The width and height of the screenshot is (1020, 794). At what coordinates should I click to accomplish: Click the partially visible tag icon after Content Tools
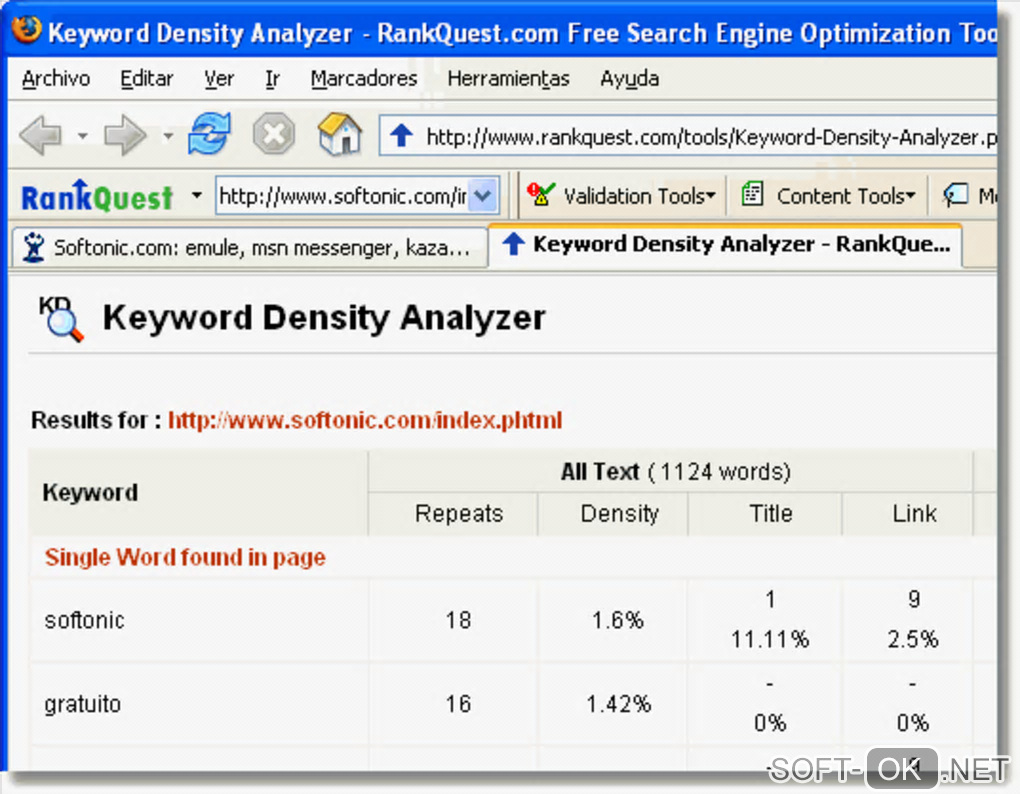coord(956,194)
